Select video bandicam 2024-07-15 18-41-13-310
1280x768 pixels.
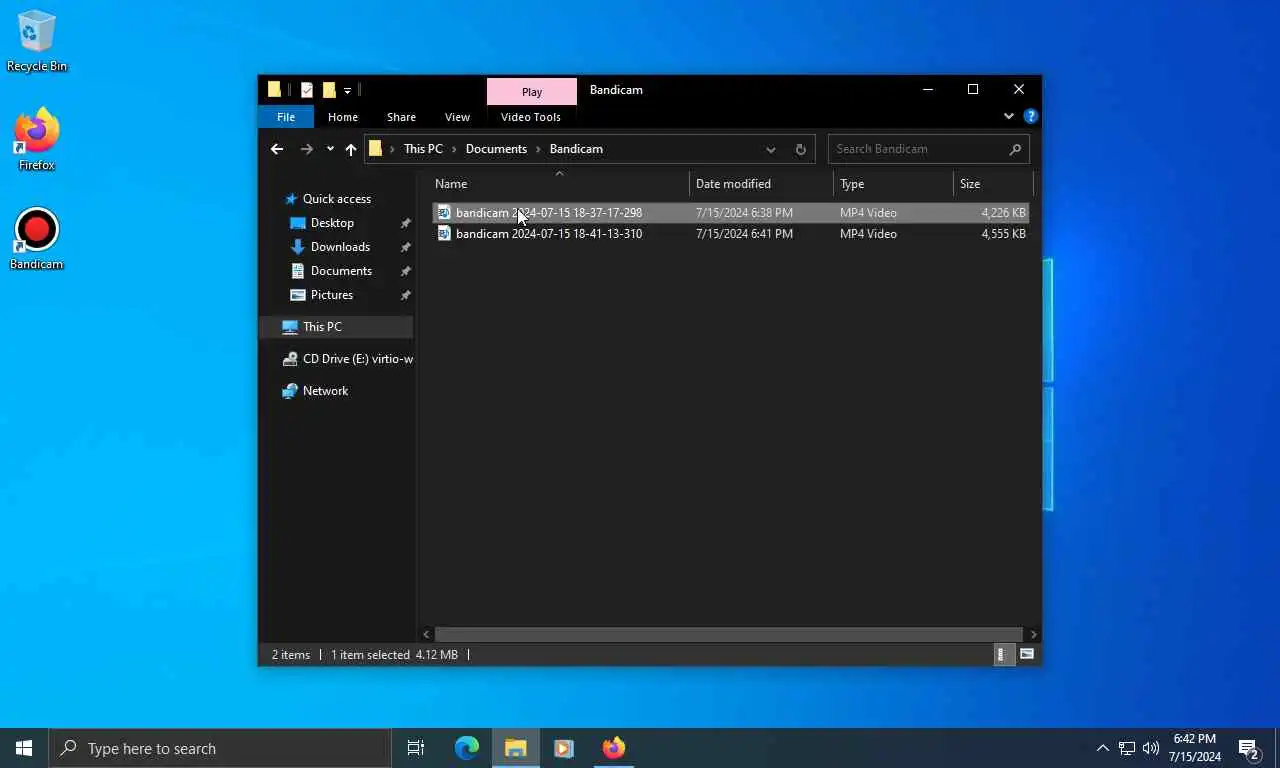point(730,234)
